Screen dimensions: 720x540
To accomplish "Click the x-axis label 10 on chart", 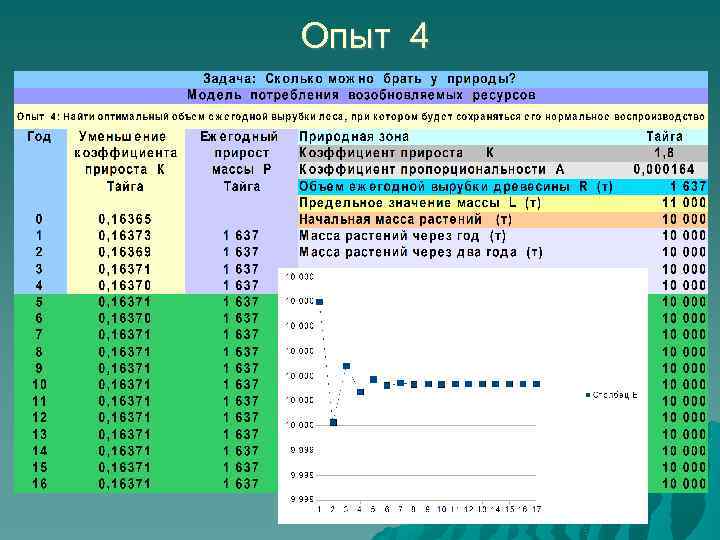I will click(x=441, y=509).
